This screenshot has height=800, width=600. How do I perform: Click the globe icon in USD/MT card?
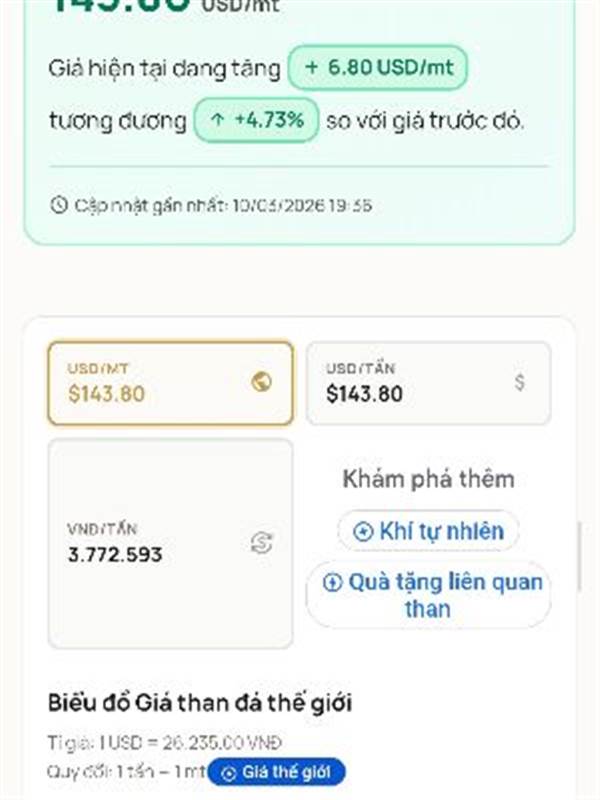click(x=261, y=382)
